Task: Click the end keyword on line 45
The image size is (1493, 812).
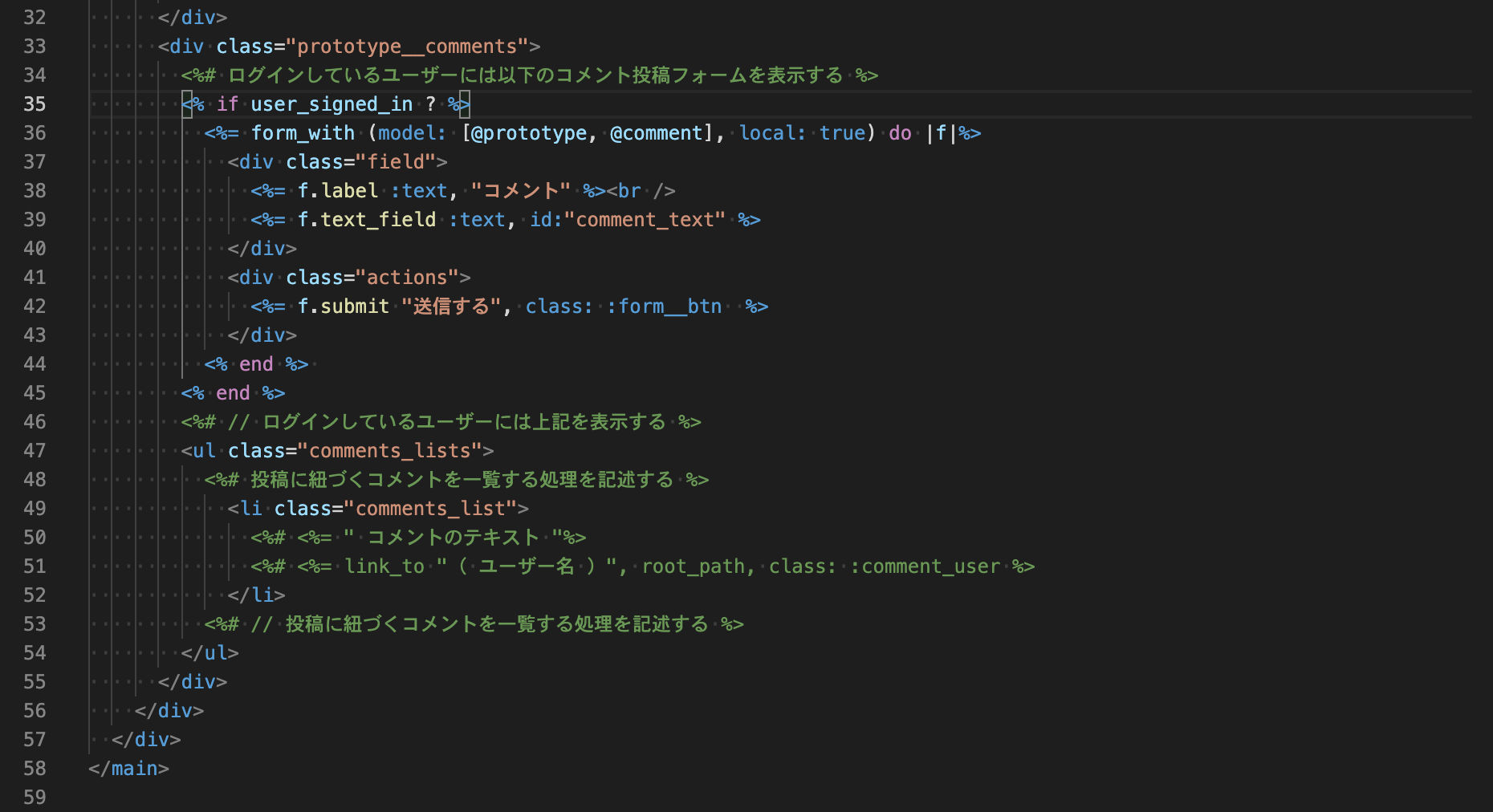Action: (x=232, y=392)
